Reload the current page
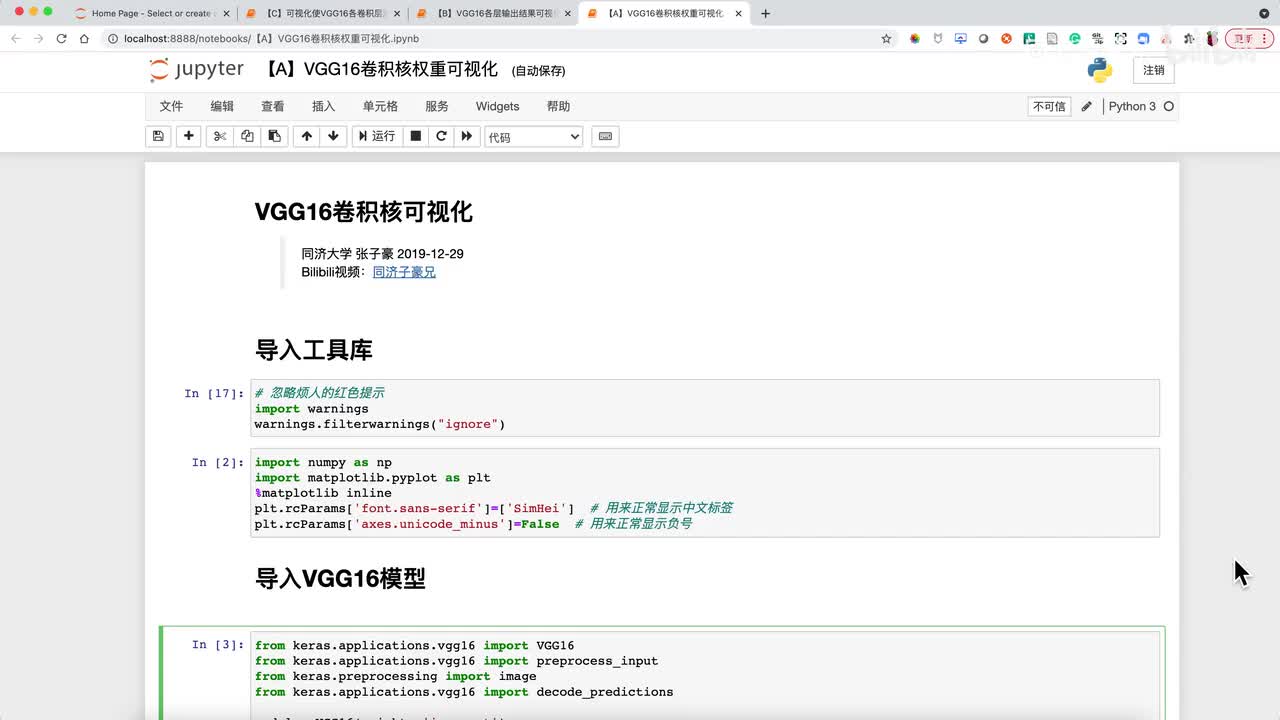The image size is (1280, 720). (61, 38)
